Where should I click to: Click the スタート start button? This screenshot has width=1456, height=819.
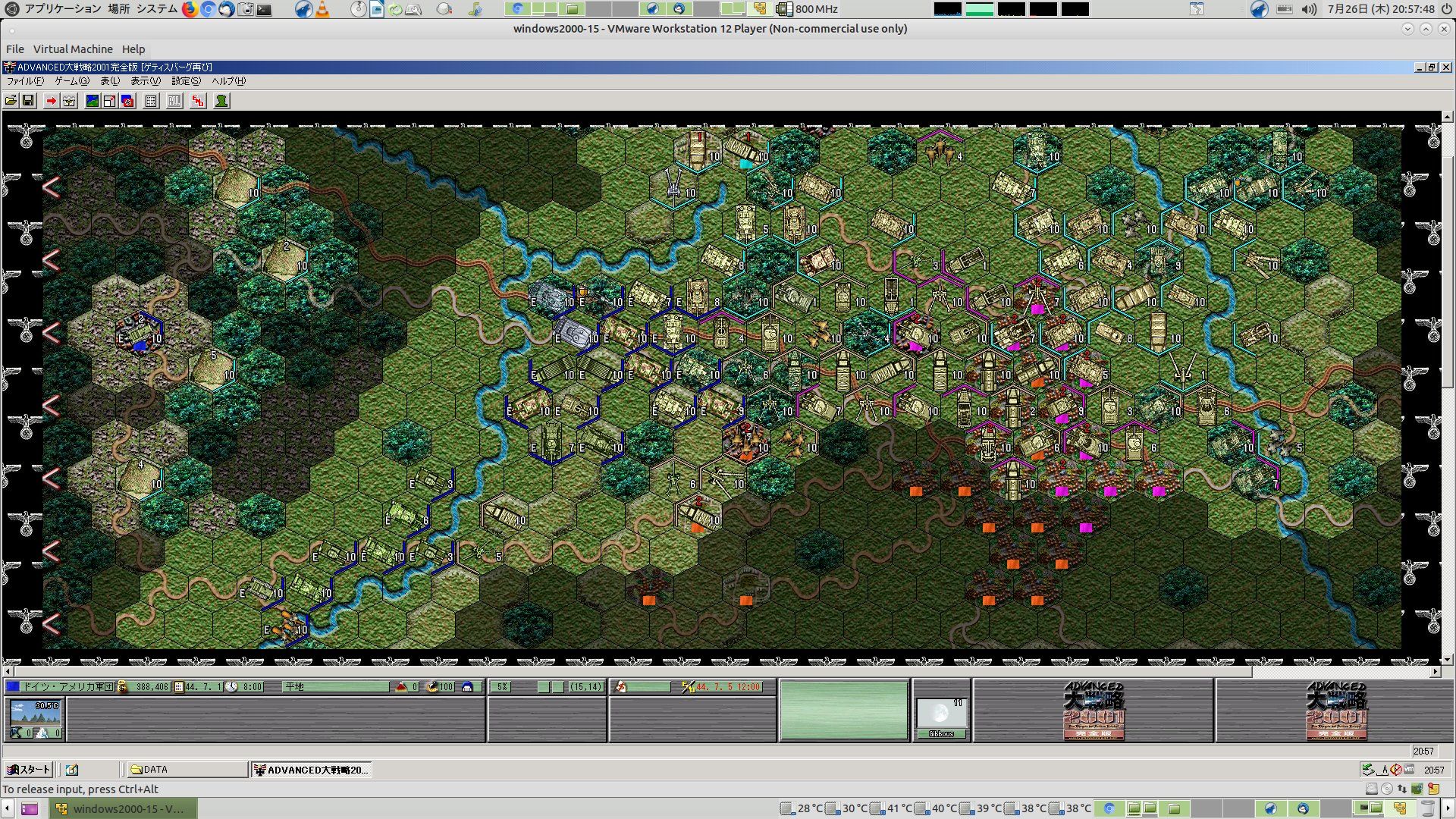[28, 770]
